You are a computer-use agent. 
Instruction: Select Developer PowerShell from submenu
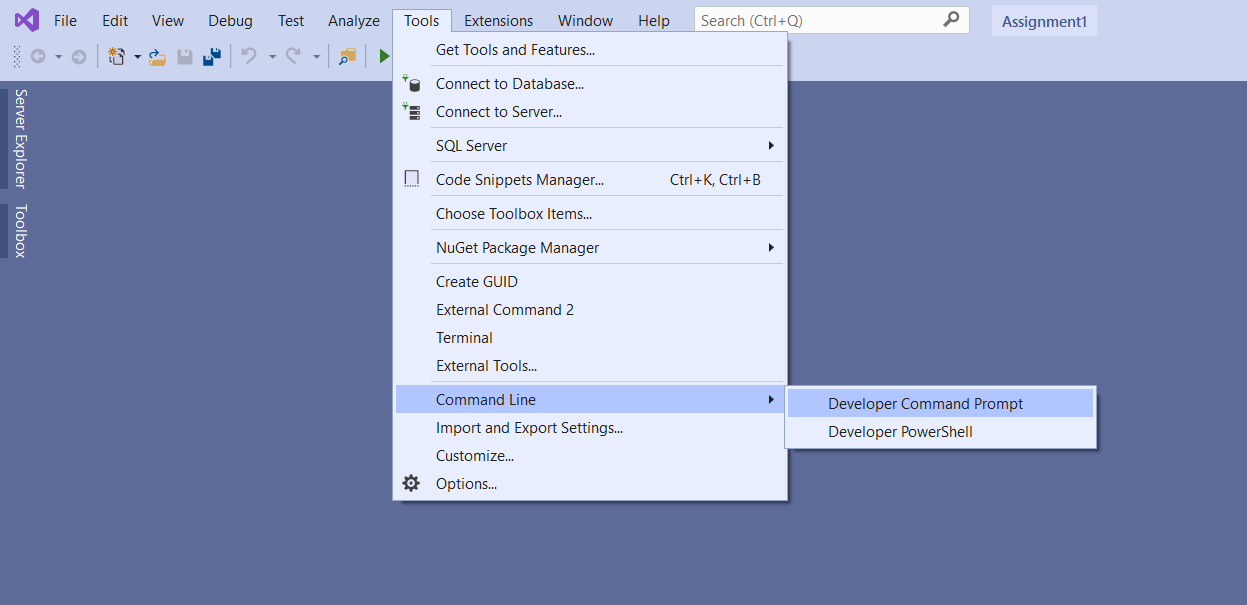(x=900, y=432)
